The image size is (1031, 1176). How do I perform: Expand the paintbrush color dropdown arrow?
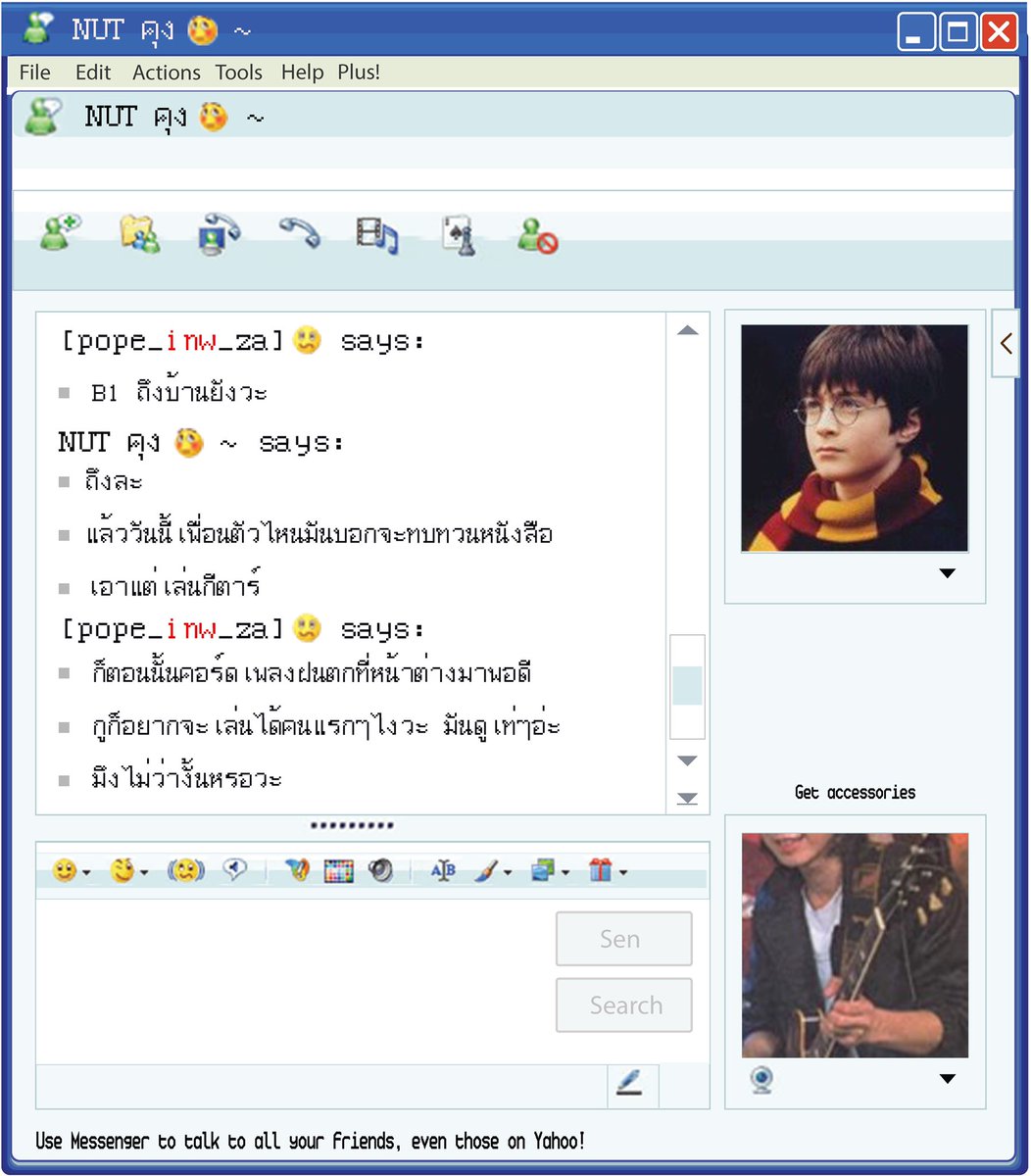pyautogui.click(x=507, y=872)
